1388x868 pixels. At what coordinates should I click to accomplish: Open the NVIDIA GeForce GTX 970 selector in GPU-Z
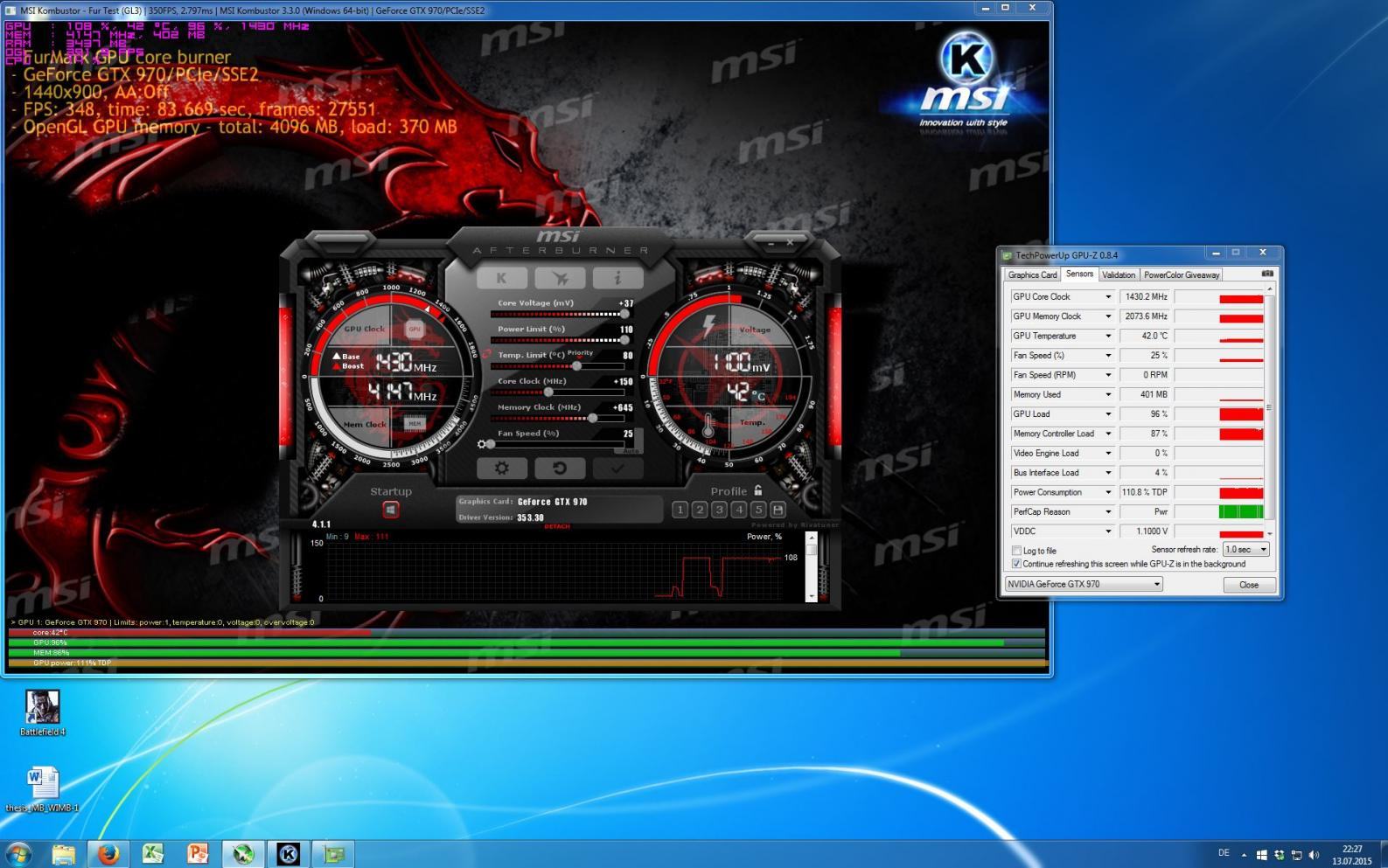click(x=1083, y=584)
